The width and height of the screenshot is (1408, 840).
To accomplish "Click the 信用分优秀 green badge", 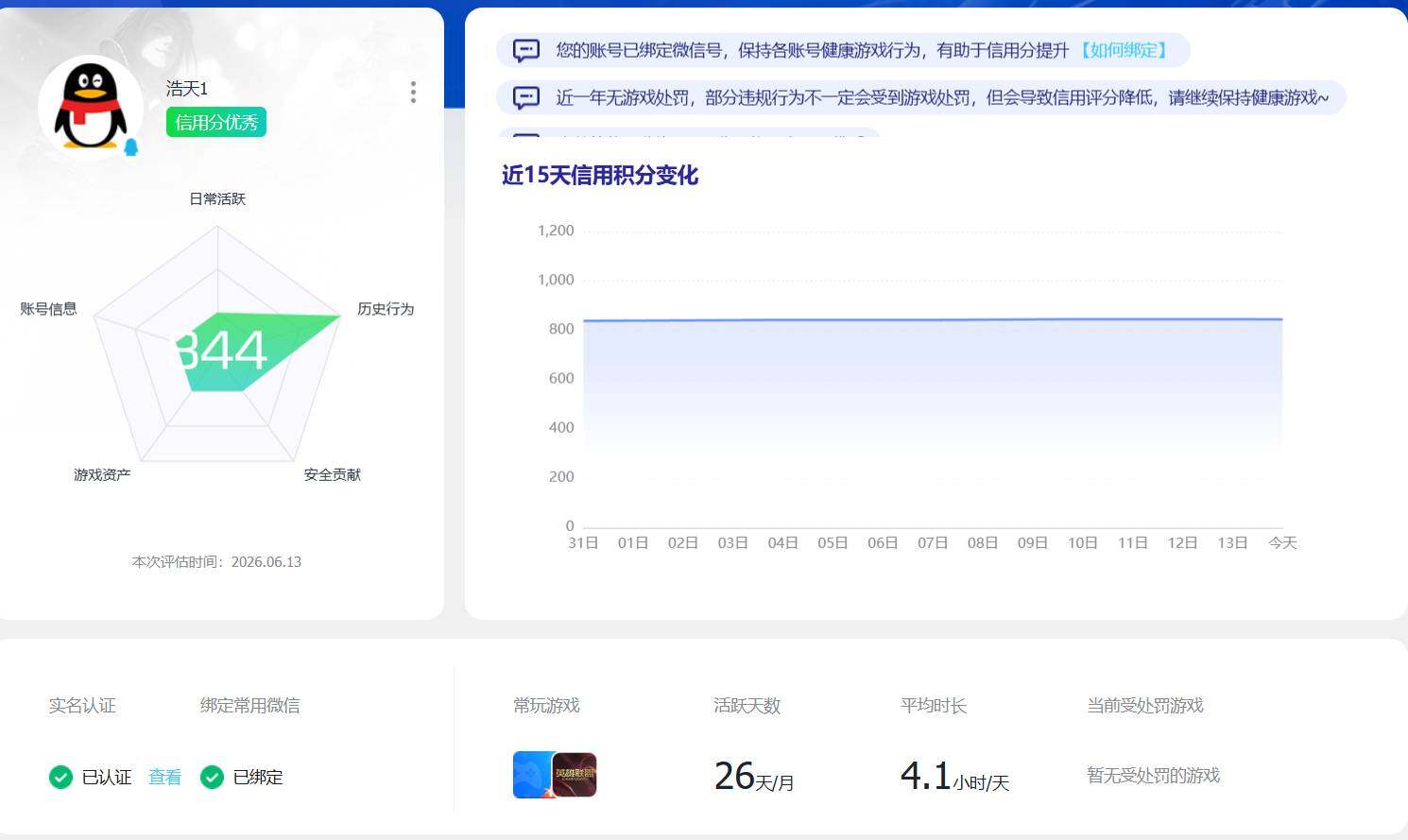I will [x=216, y=122].
